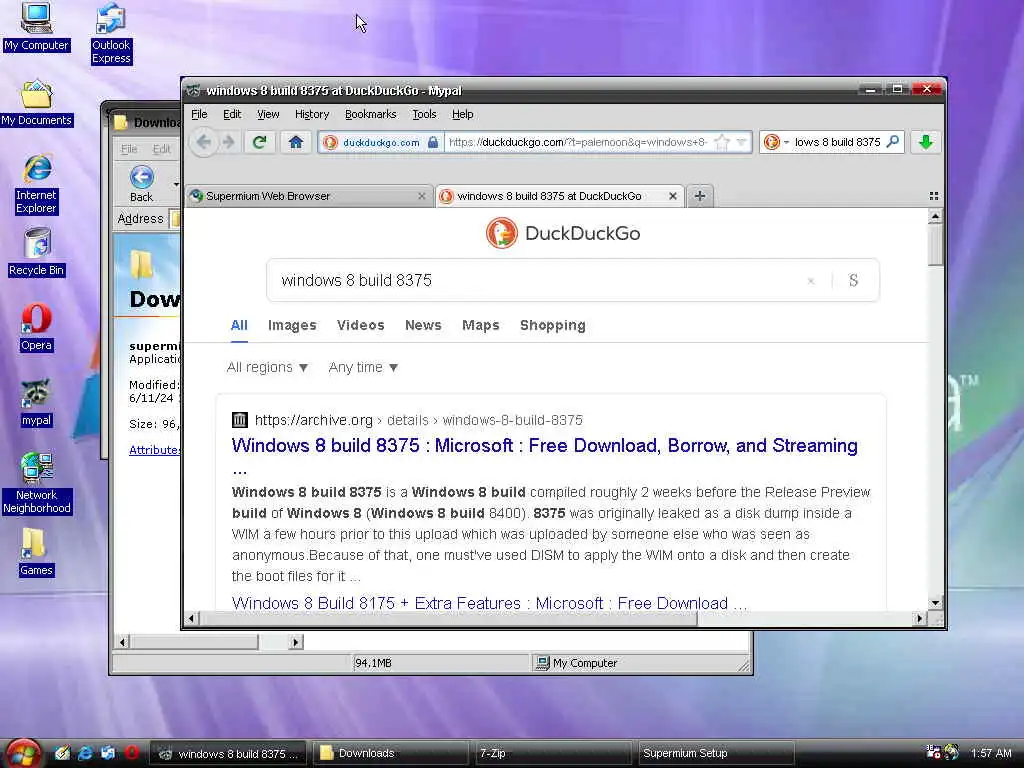Viewport: 1024px width, 768px height.
Task: Expand Any time filter
Action: tap(363, 368)
